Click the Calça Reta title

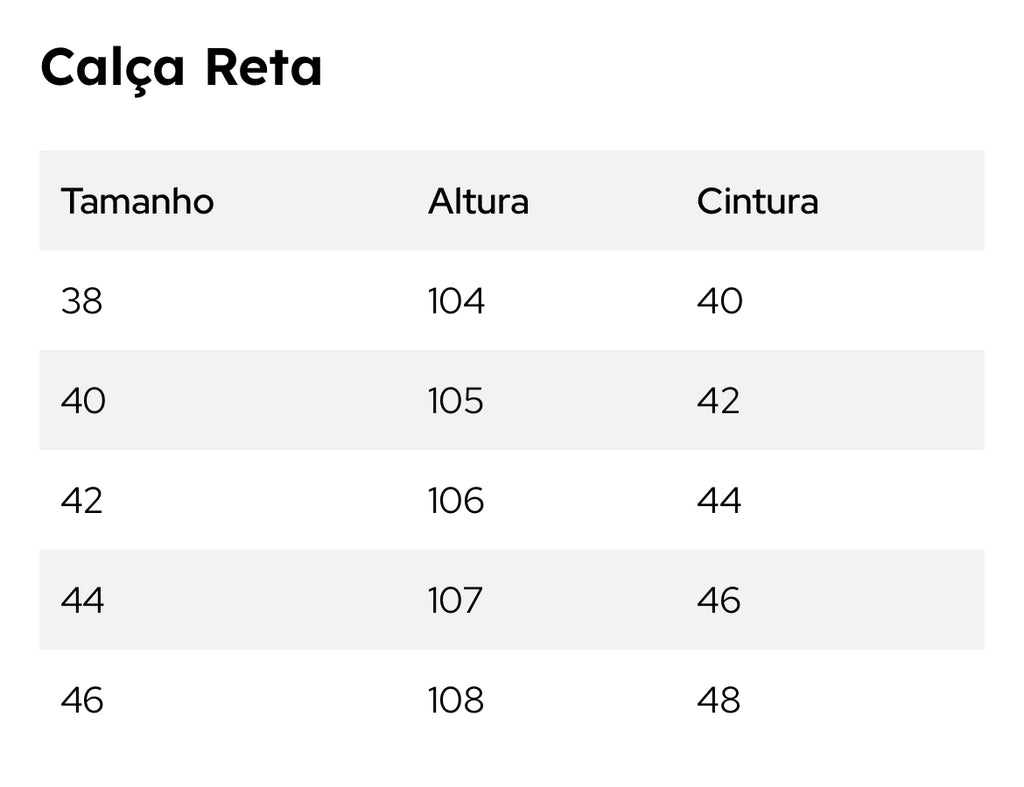coord(181,68)
